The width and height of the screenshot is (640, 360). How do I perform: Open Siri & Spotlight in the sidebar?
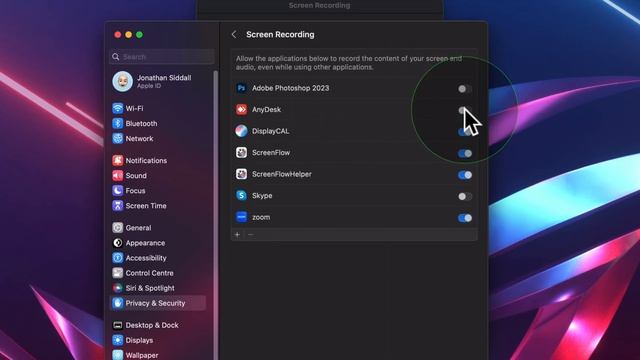coord(150,288)
